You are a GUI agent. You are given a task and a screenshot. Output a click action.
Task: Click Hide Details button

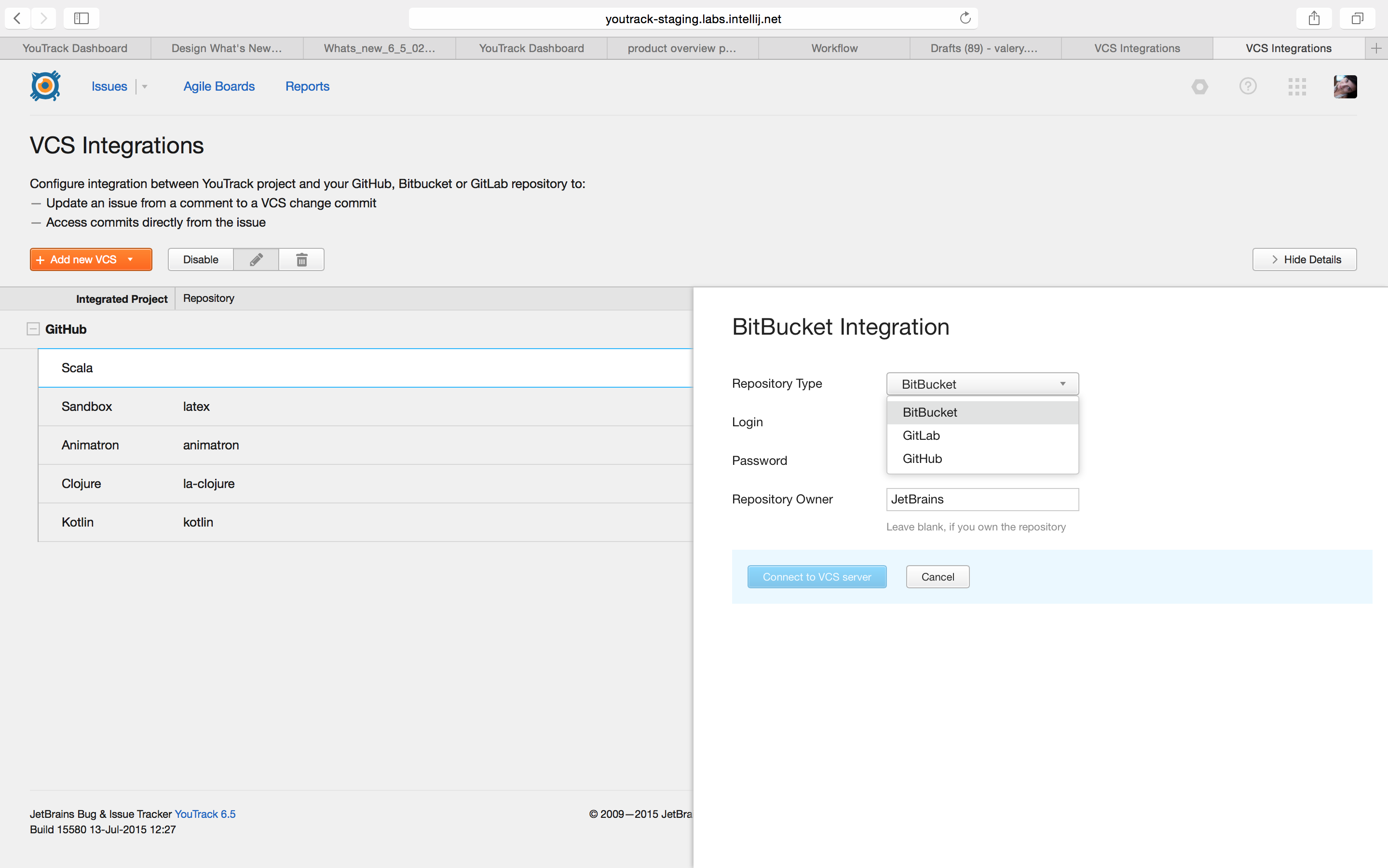[1304, 259]
